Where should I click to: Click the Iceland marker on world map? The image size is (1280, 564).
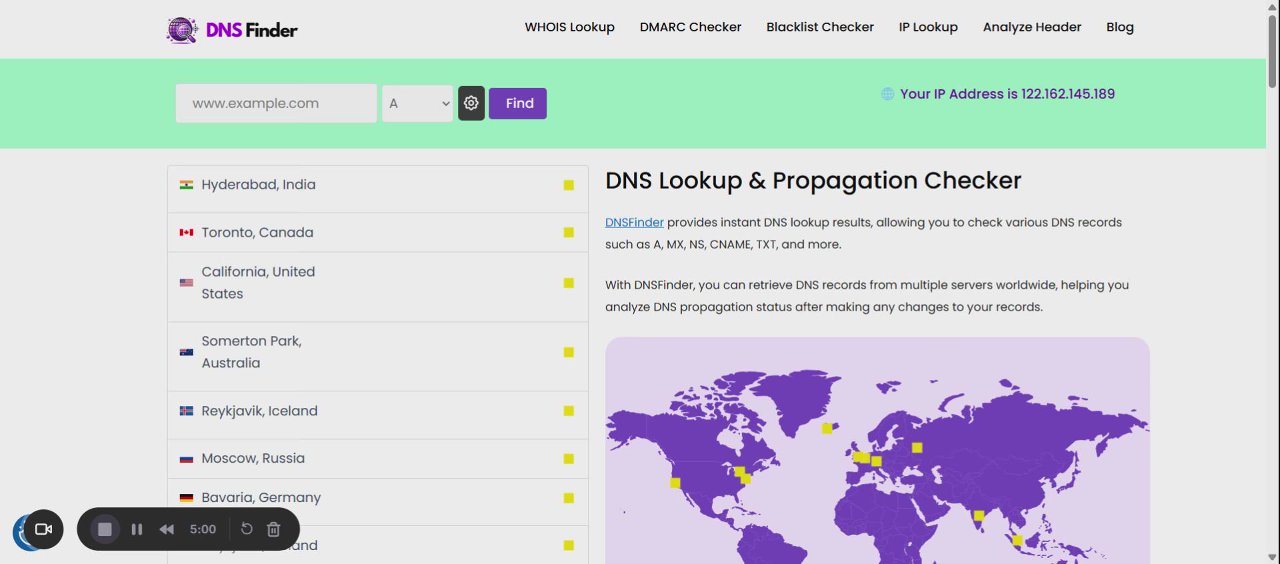[x=827, y=428]
